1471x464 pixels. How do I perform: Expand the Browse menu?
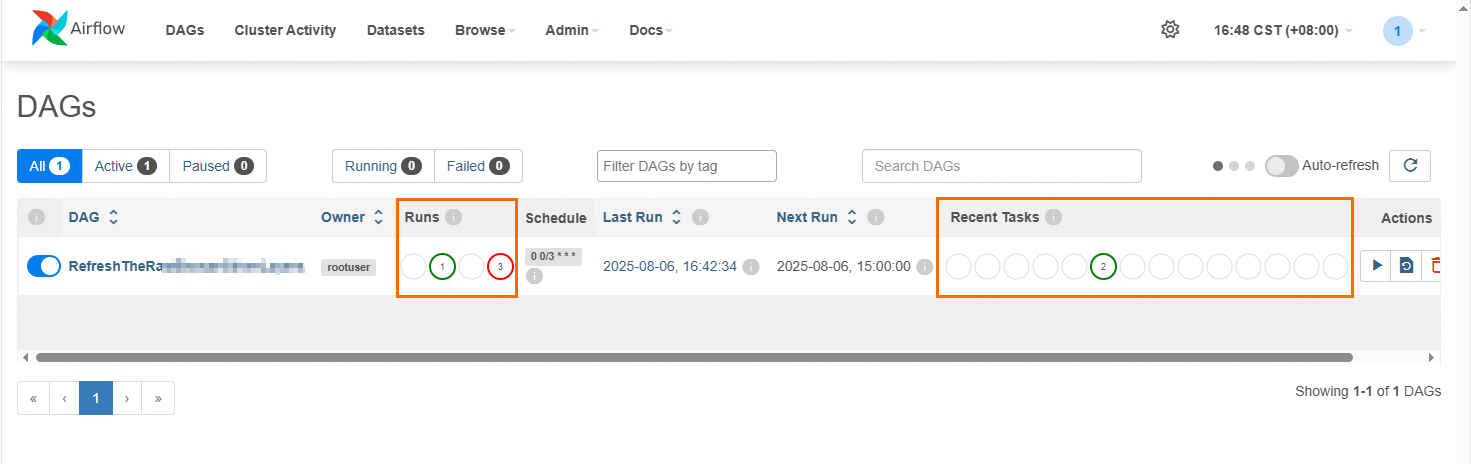pyautogui.click(x=485, y=30)
